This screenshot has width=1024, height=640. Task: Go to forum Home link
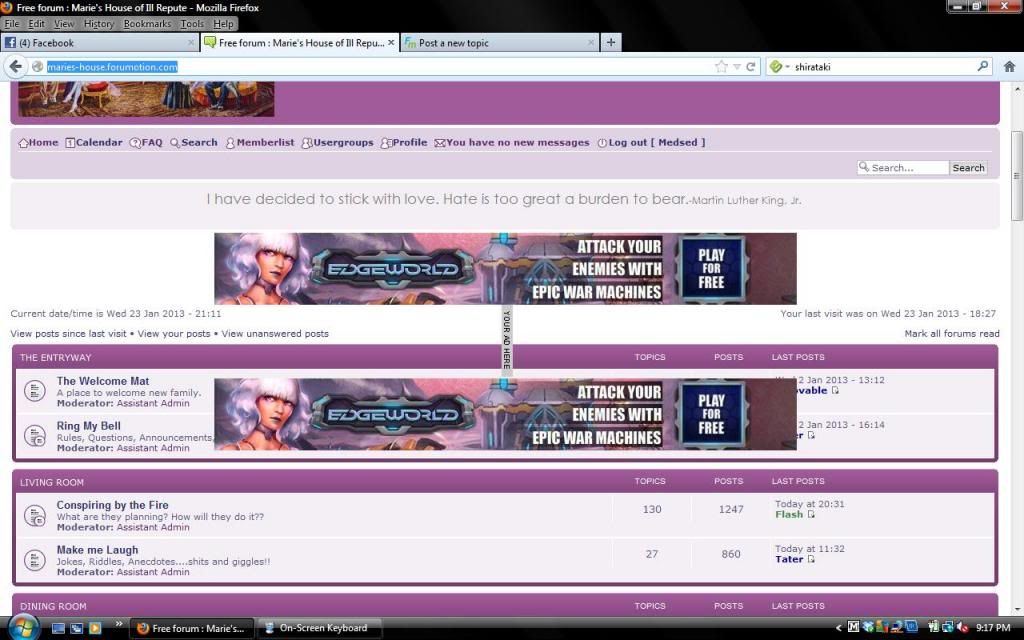[39, 142]
